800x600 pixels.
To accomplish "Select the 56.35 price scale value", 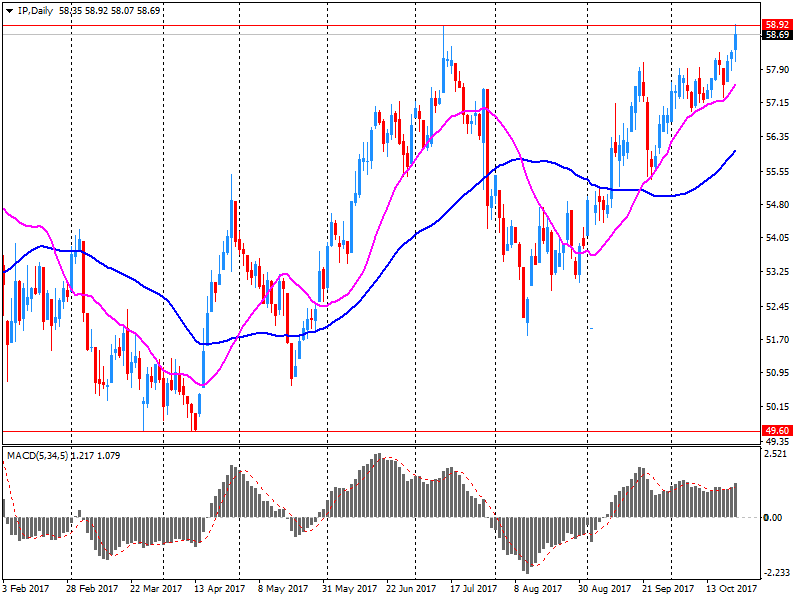I will (x=778, y=137).
